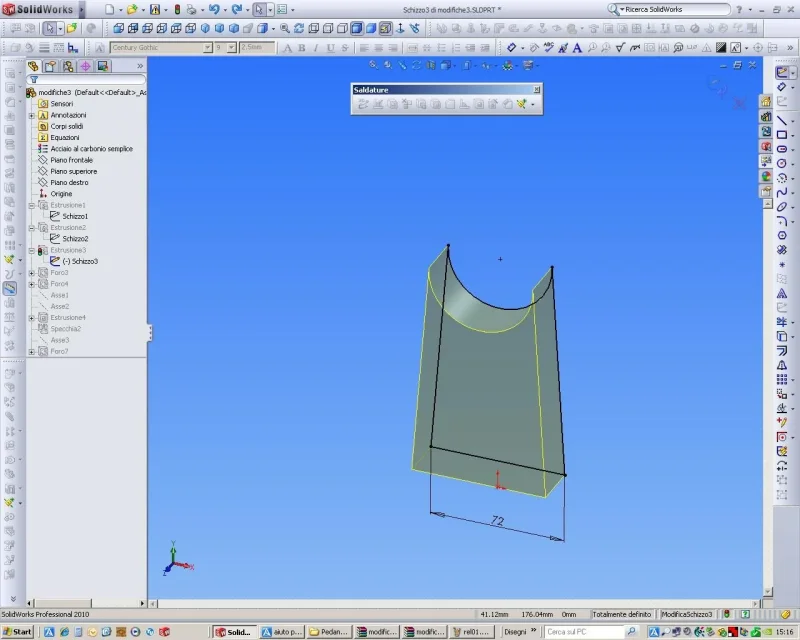Select the Polygon sketch tool

pos(782,235)
